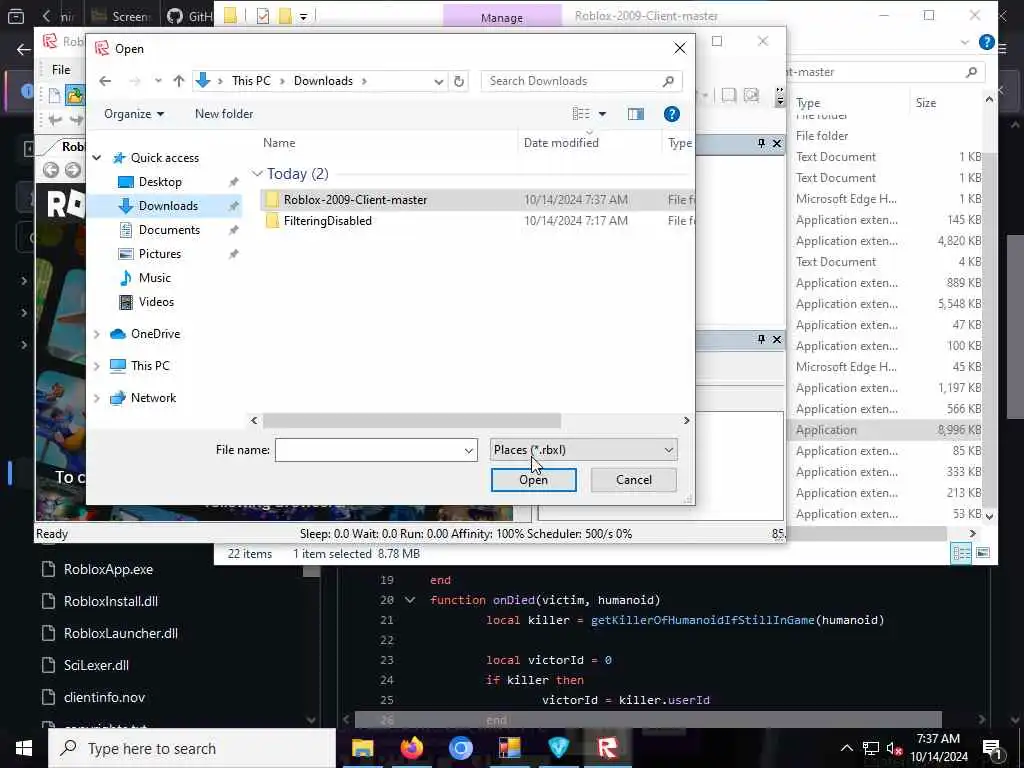Viewport: 1024px width, 768px height.
Task: Open File Explorer help icon
Action: pyautogui.click(x=986, y=42)
